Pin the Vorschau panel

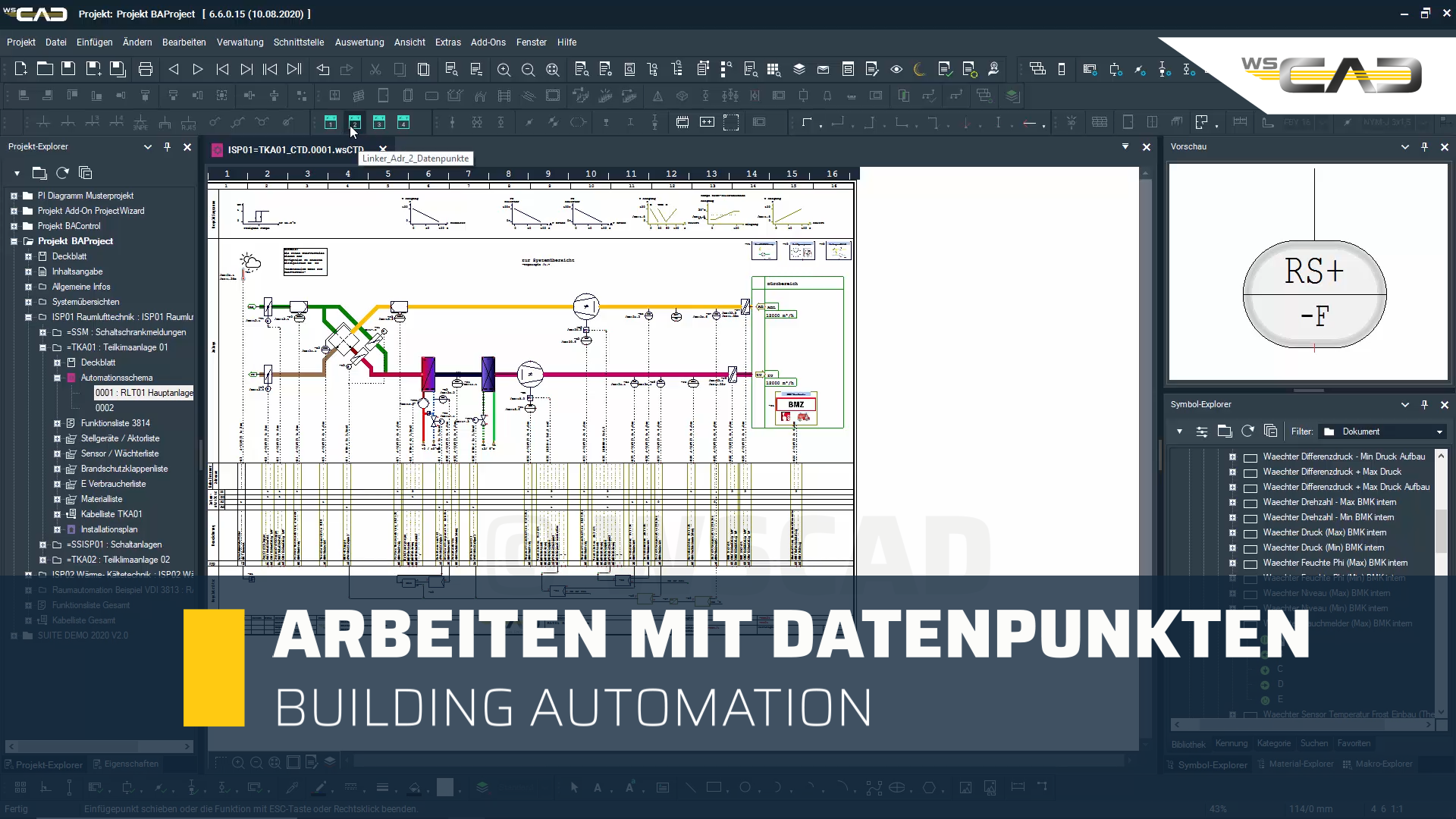(1425, 146)
